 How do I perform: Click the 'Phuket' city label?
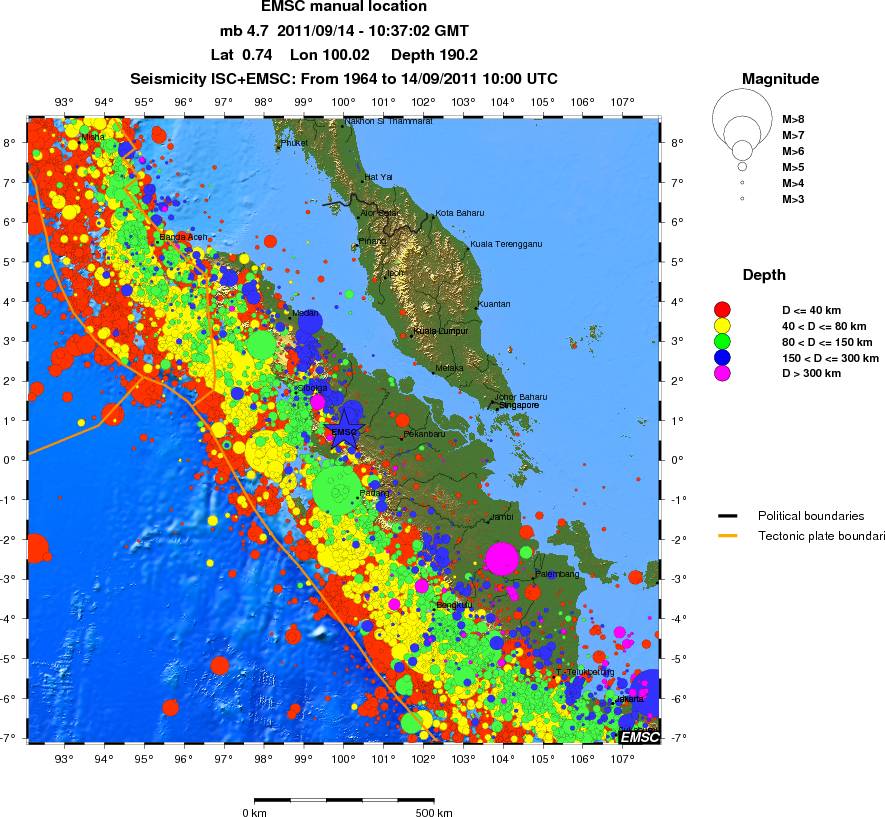click(295, 143)
